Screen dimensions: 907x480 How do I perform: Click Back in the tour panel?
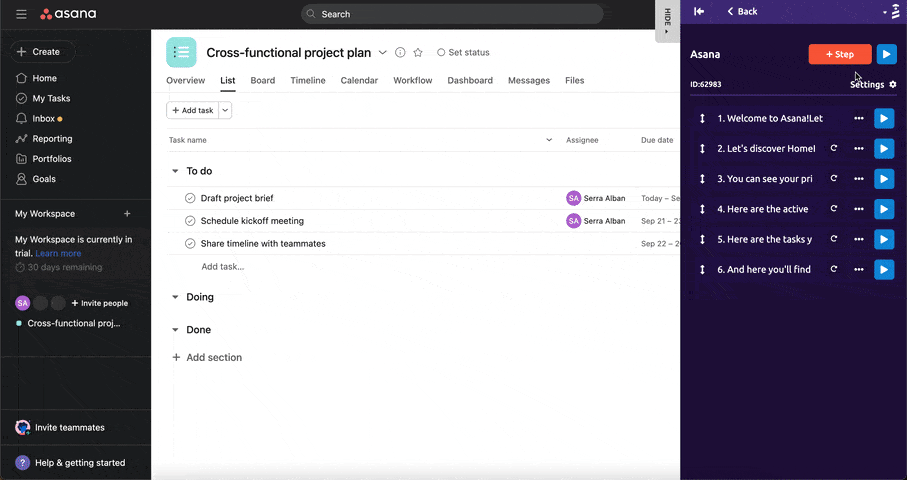coord(742,12)
